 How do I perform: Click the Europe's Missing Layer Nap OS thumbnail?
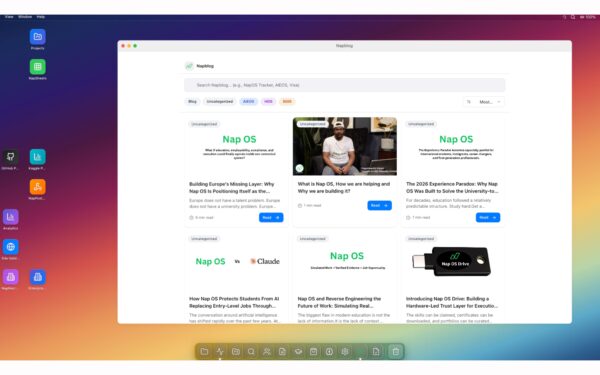click(236, 146)
